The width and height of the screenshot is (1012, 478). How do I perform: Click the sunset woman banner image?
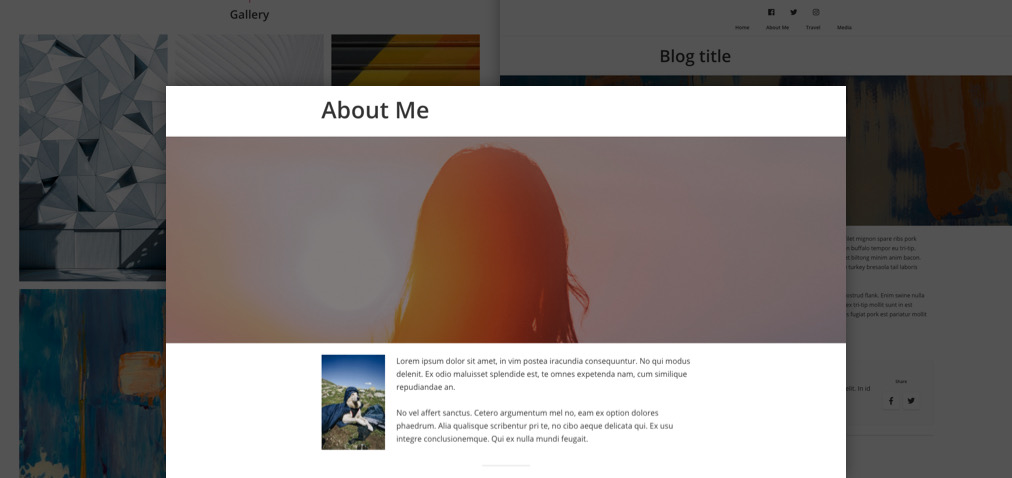(505, 239)
